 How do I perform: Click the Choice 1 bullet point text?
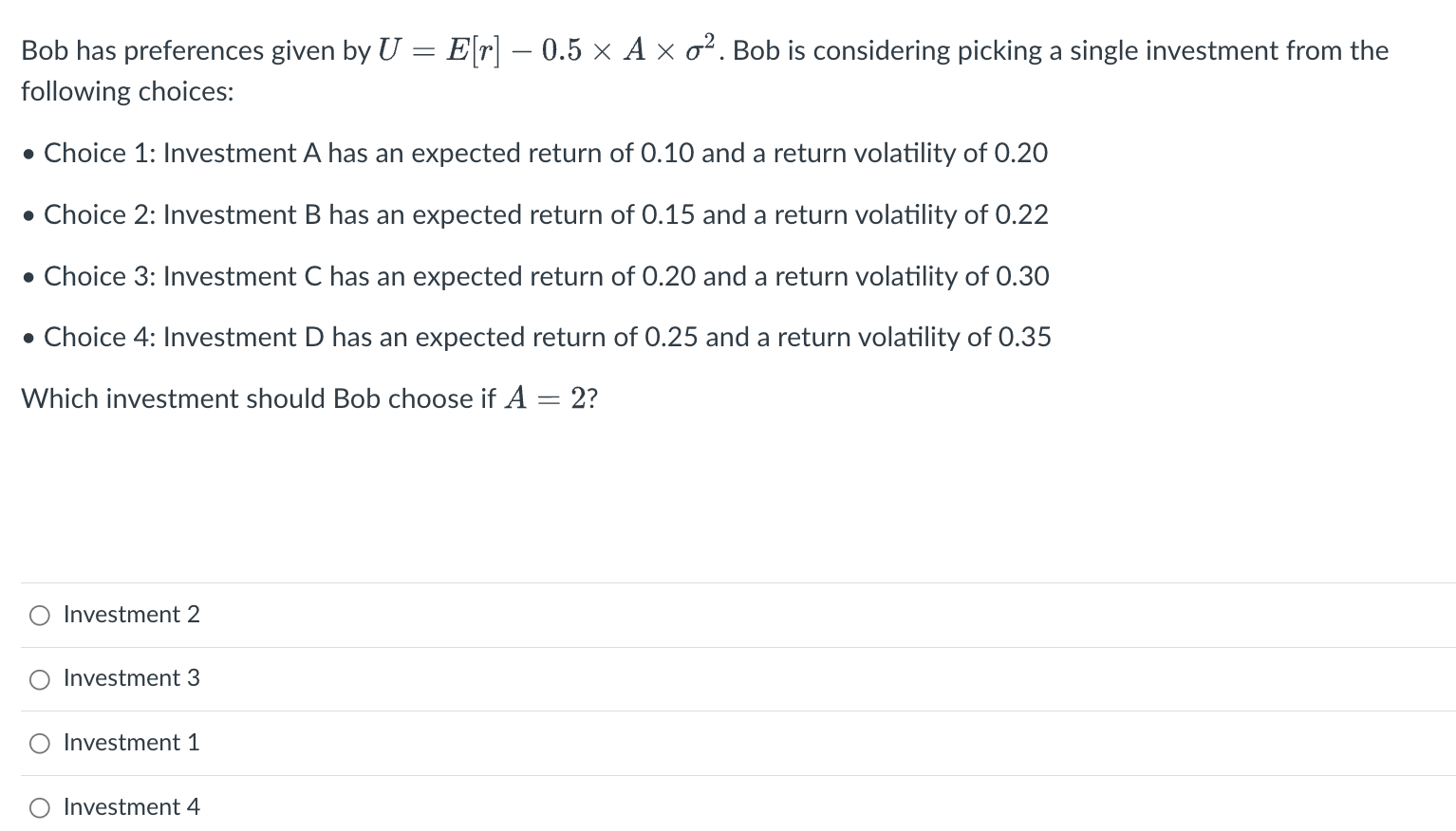point(546,154)
